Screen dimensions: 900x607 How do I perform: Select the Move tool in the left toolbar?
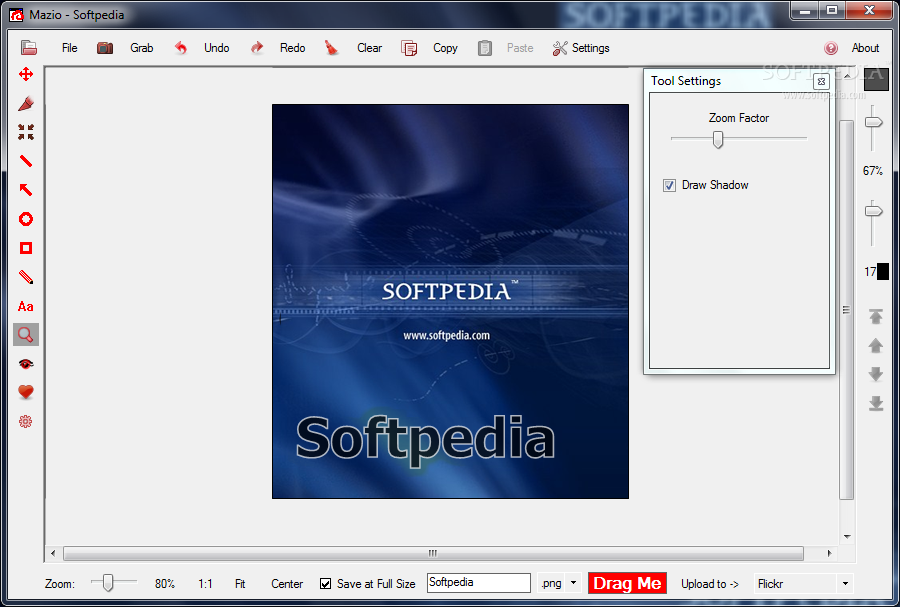pyautogui.click(x=26, y=74)
